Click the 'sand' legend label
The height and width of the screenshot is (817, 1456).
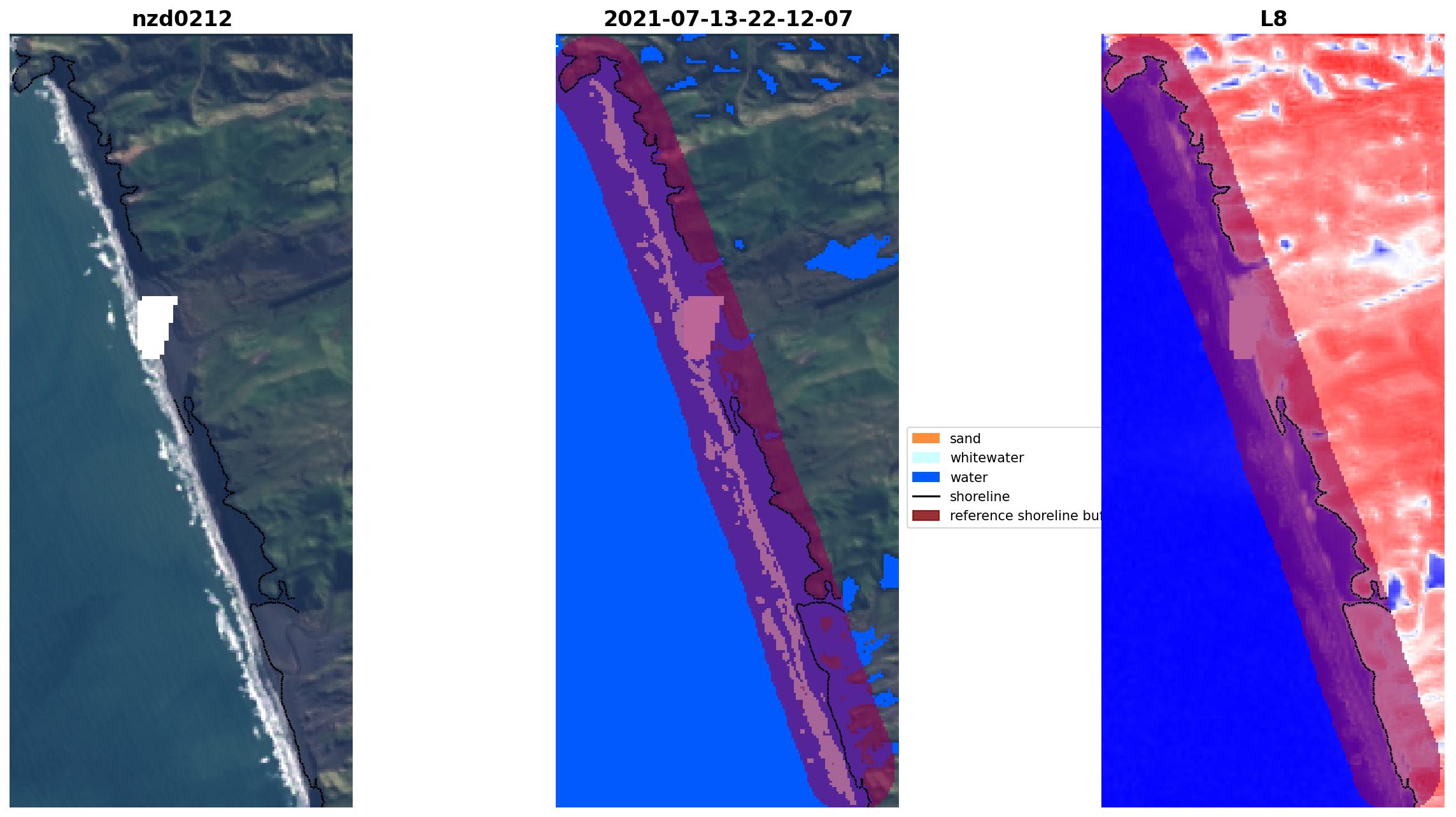(965, 438)
